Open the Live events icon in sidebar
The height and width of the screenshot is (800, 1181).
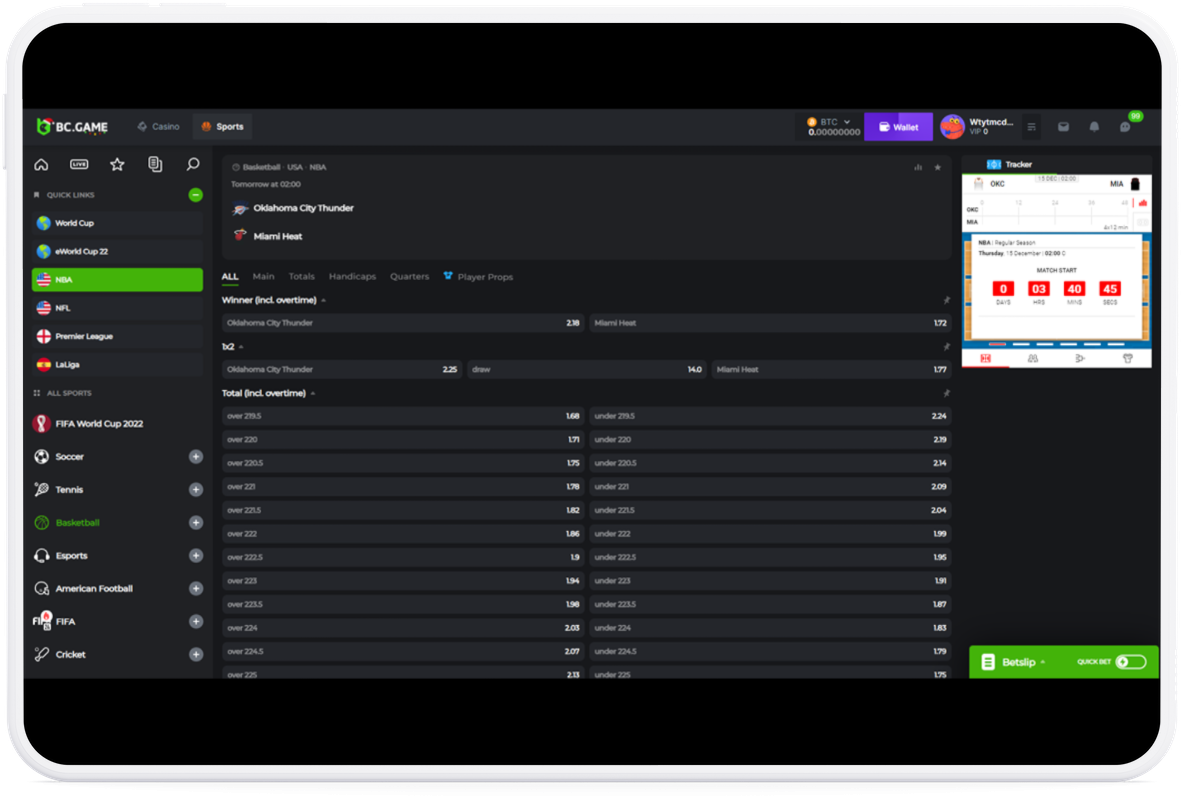point(79,165)
